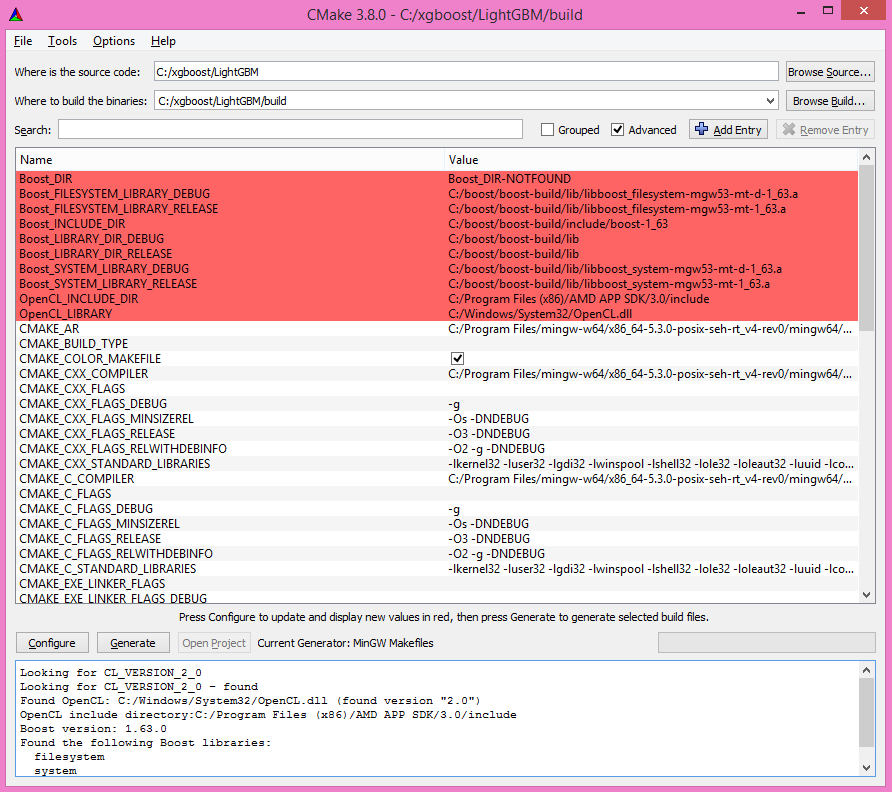Open the Options menu
Image resolution: width=892 pixels, height=792 pixels.
point(113,41)
